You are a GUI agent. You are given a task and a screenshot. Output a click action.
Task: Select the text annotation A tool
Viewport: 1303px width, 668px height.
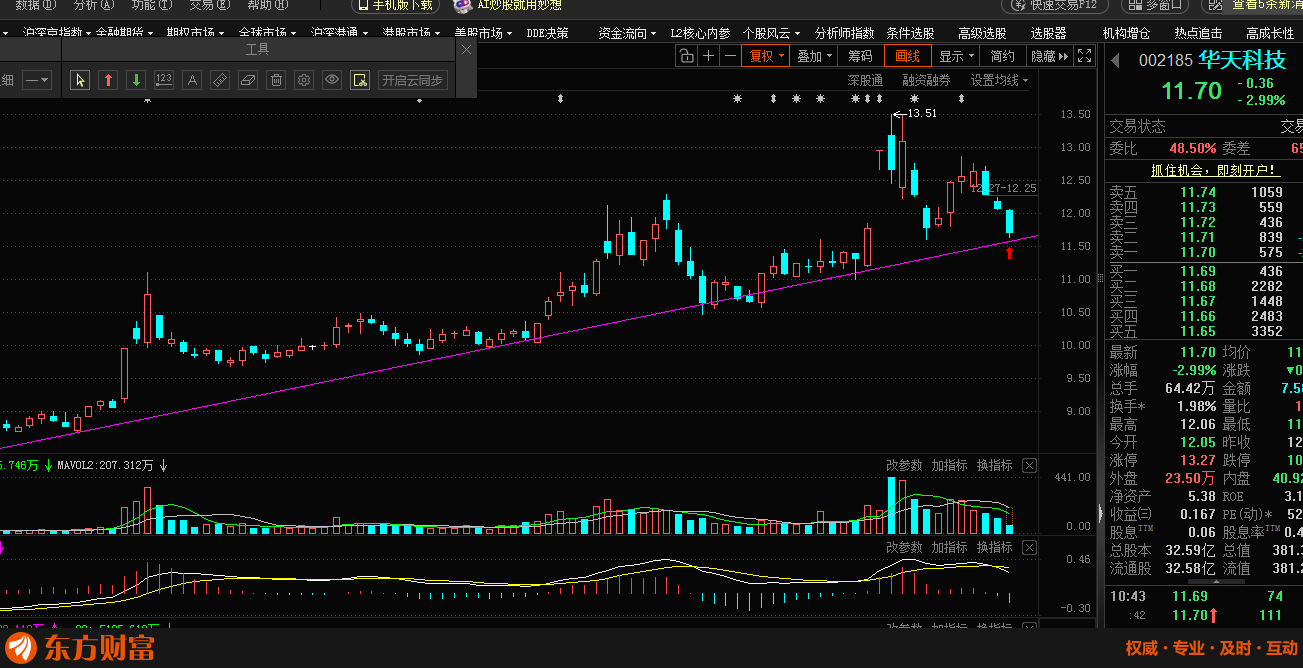(x=193, y=80)
